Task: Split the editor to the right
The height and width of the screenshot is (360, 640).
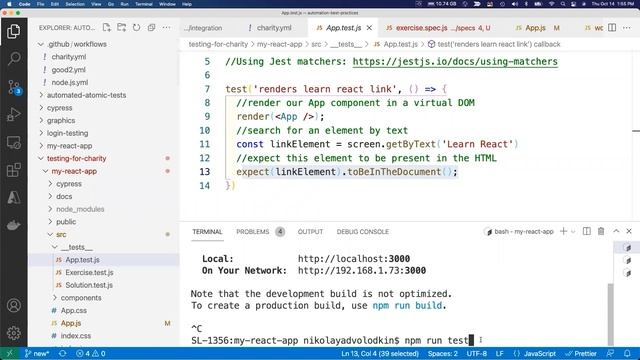Action: (612, 27)
